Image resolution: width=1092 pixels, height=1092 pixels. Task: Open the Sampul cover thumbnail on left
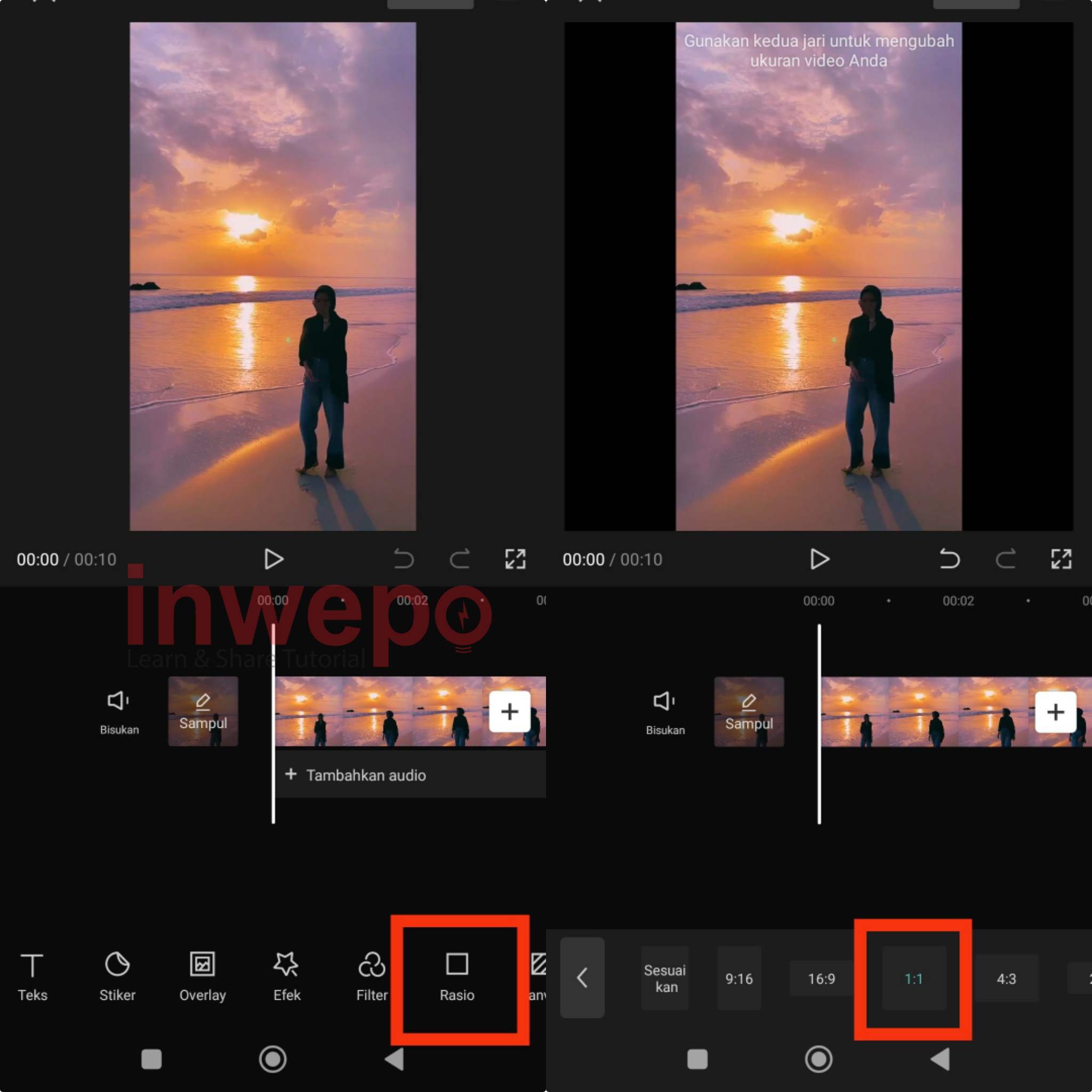(203, 711)
